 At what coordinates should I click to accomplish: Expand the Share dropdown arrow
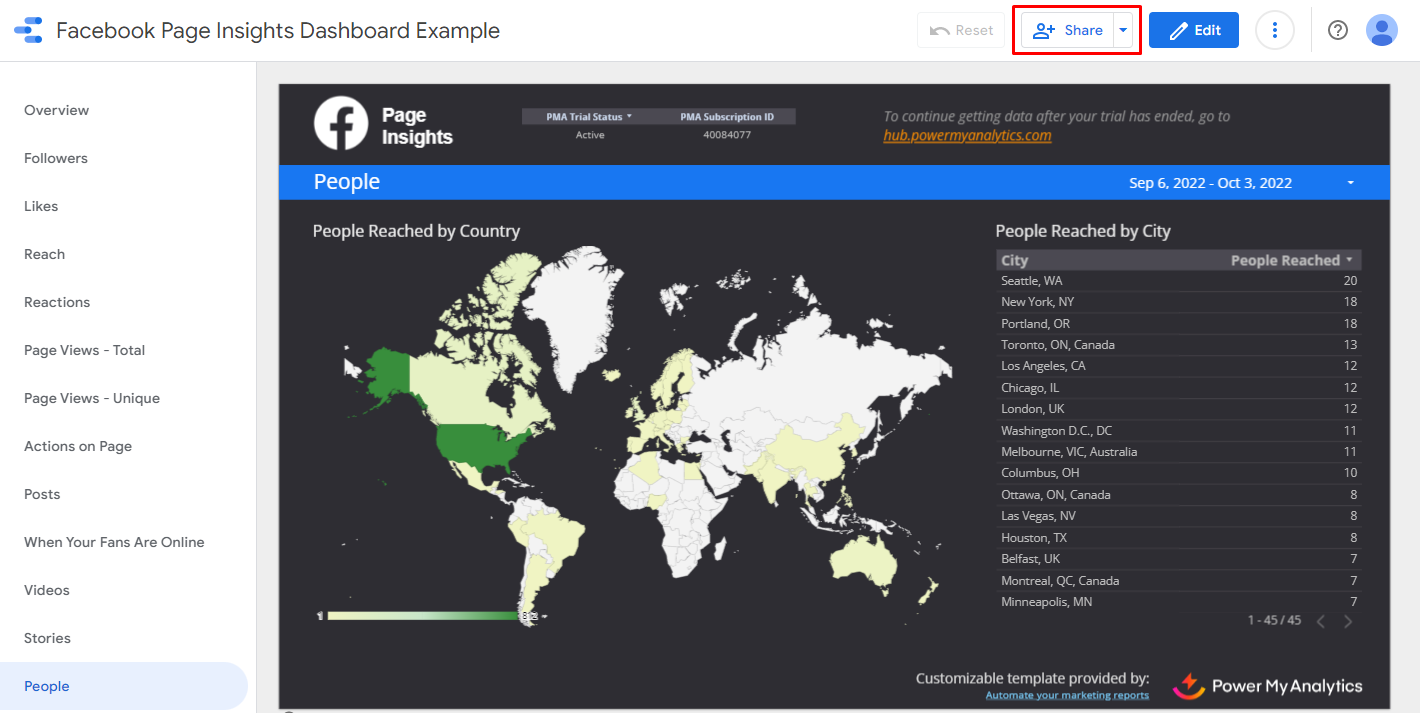tap(1123, 30)
